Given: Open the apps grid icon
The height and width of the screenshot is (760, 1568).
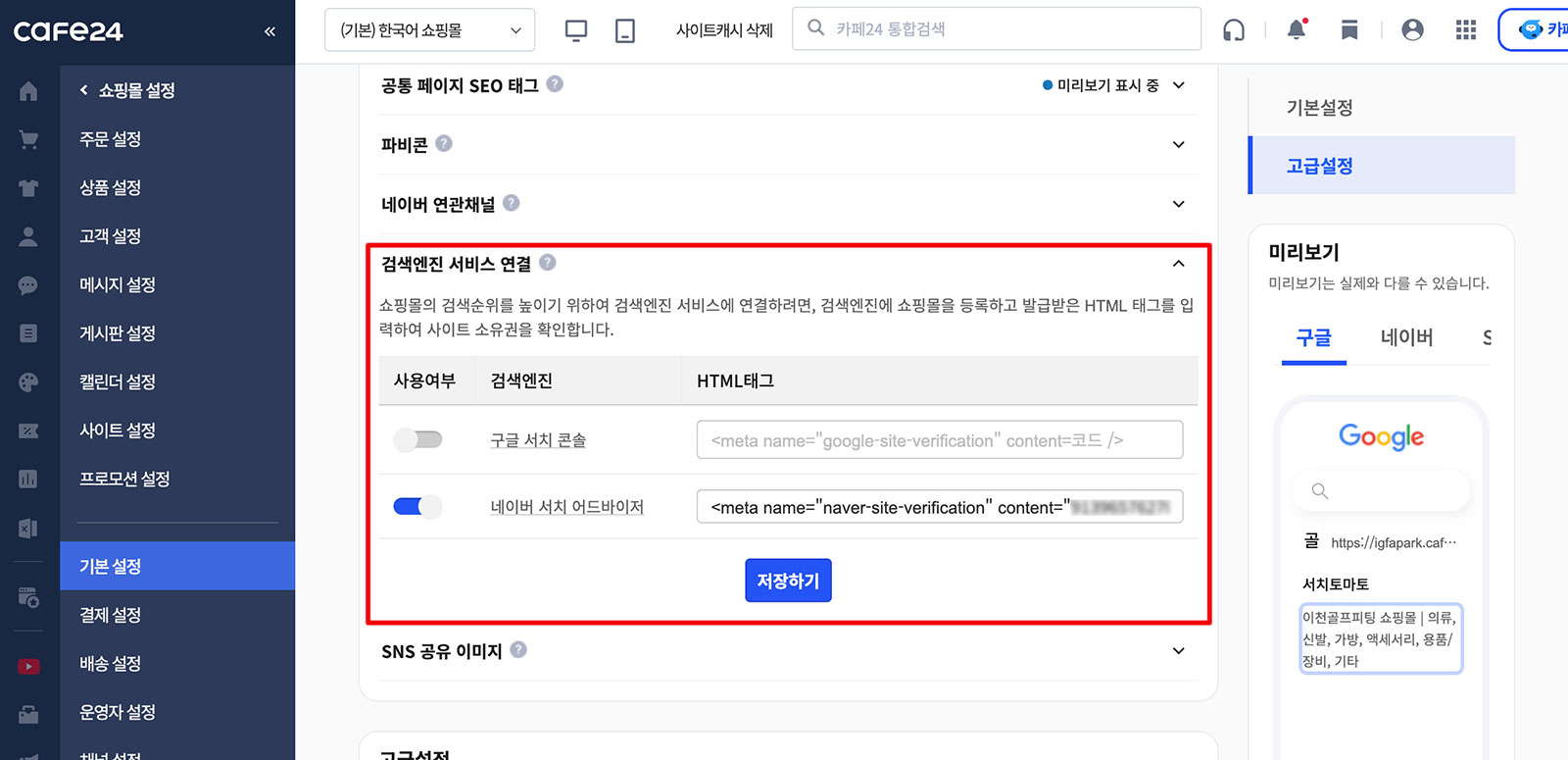Looking at the screenshot, I should (x=1466, y=30).
